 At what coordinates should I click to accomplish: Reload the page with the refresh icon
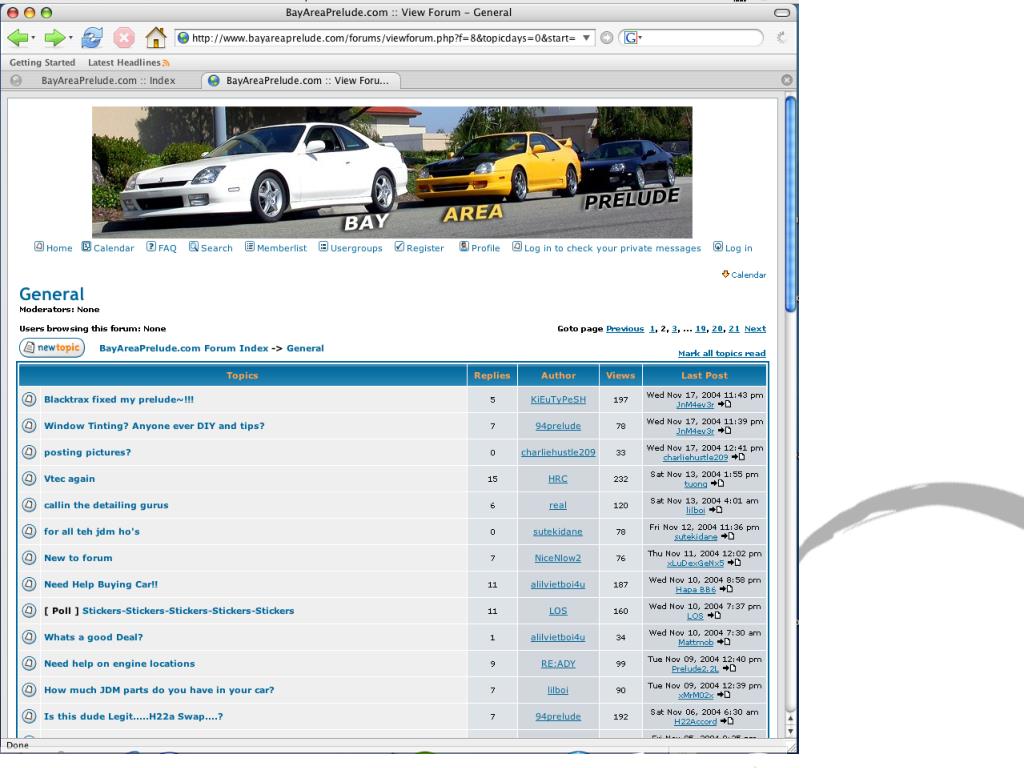91,38
